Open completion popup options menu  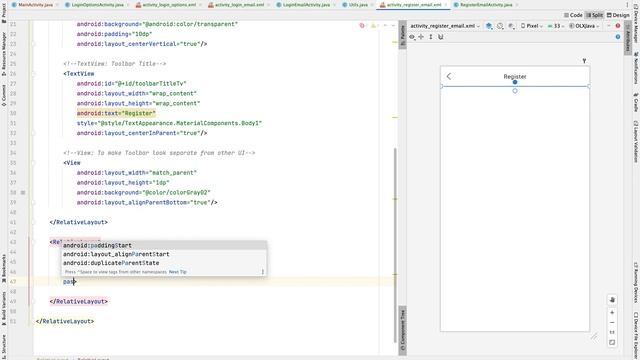[x=262, y=272]
